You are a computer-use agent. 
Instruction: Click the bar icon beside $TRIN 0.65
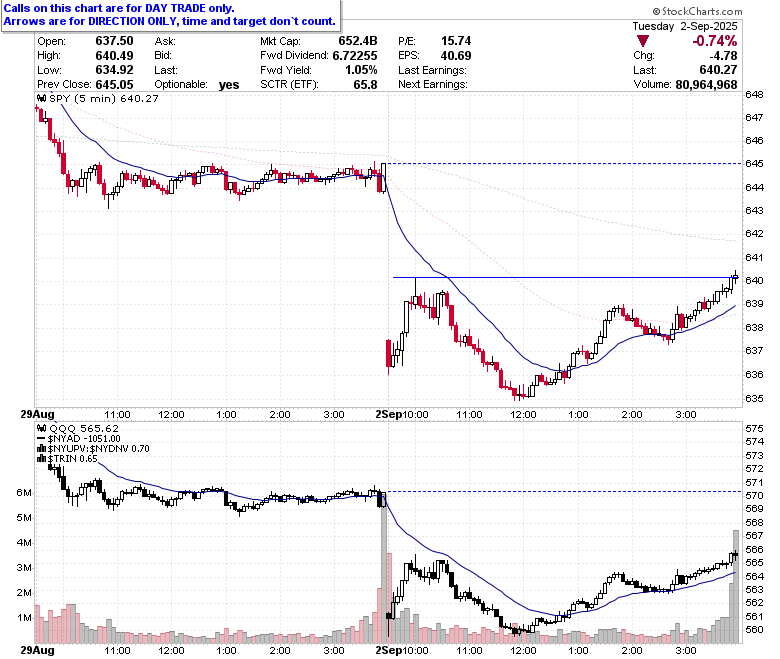(42, 459)
